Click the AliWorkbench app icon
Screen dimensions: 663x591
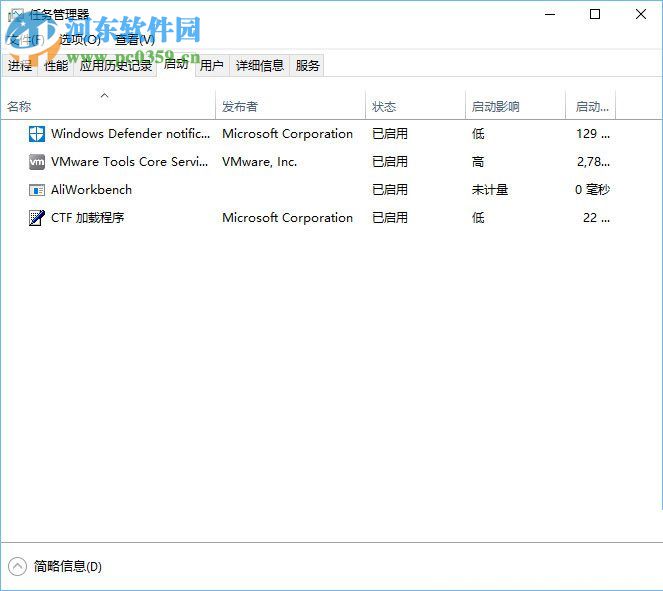[x=37, y=190]
